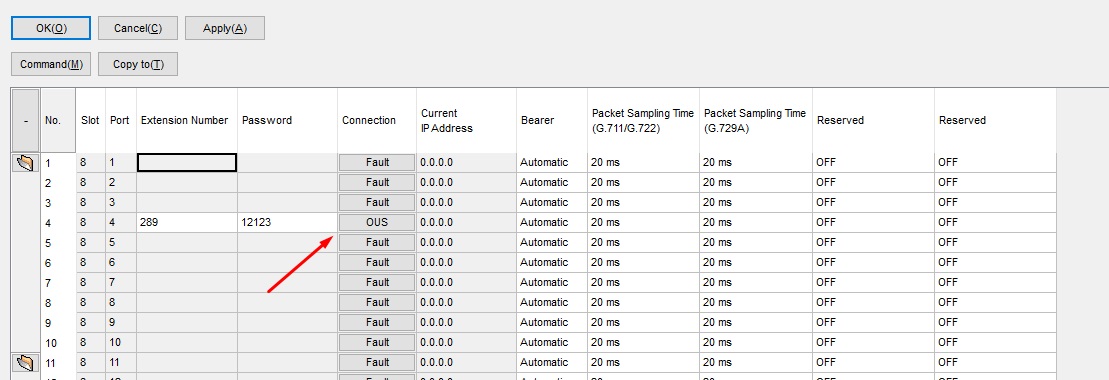Screen dimensions: 1109x380
Task: Select the Extension Number field in row 1
Action: coord(187,163)
